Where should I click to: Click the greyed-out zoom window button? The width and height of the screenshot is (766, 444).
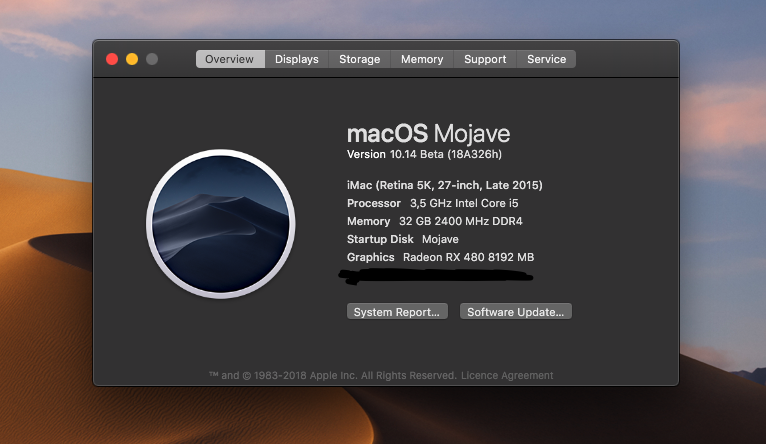tap(152, 59)
